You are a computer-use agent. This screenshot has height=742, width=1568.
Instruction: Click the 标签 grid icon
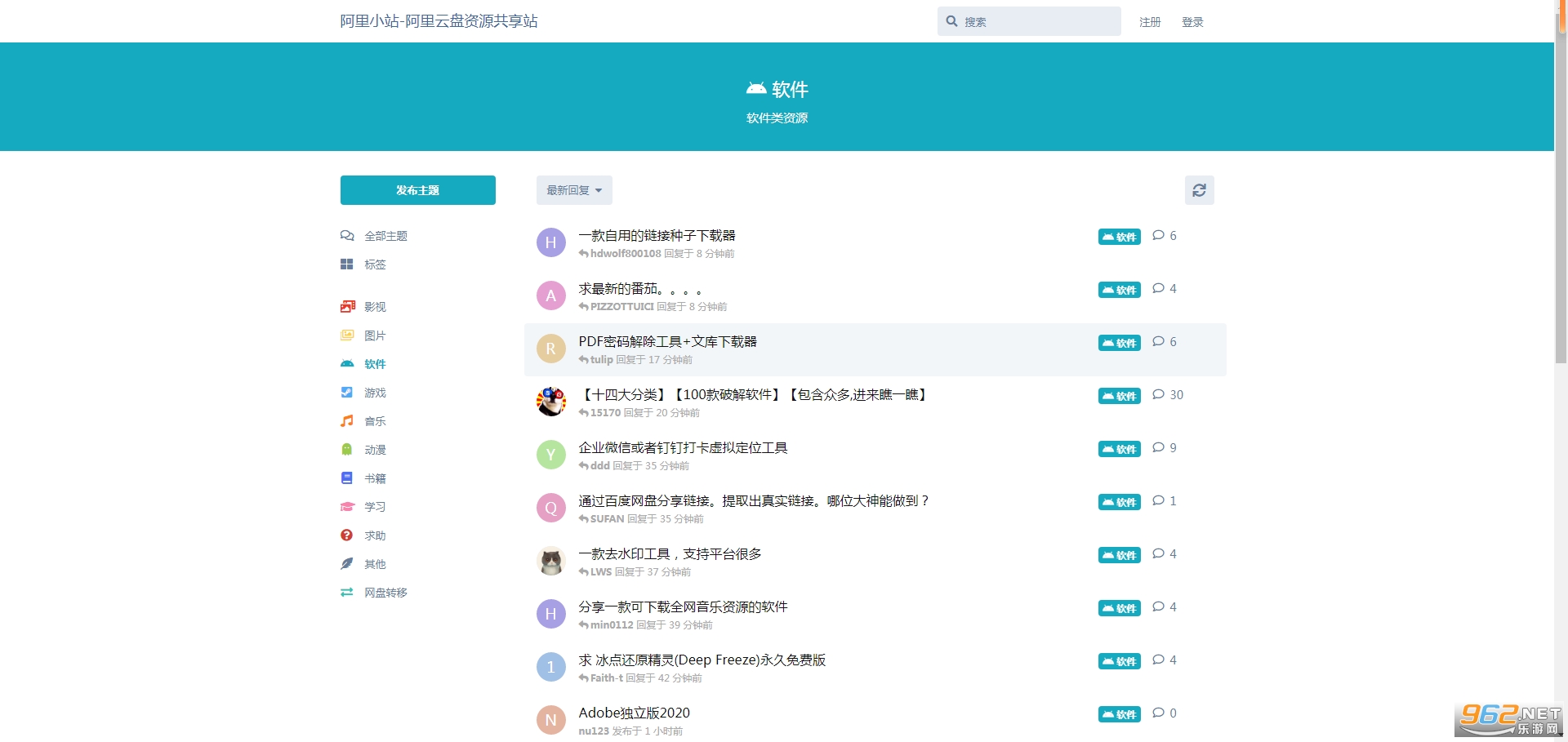[347, 264]
